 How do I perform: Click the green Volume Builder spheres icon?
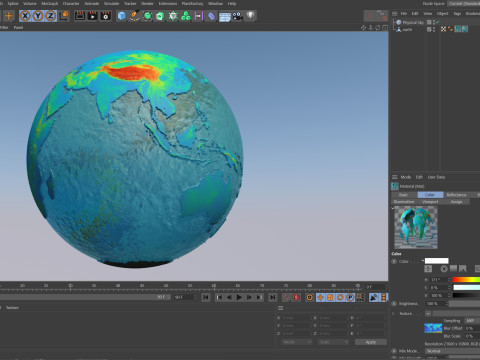186,16
